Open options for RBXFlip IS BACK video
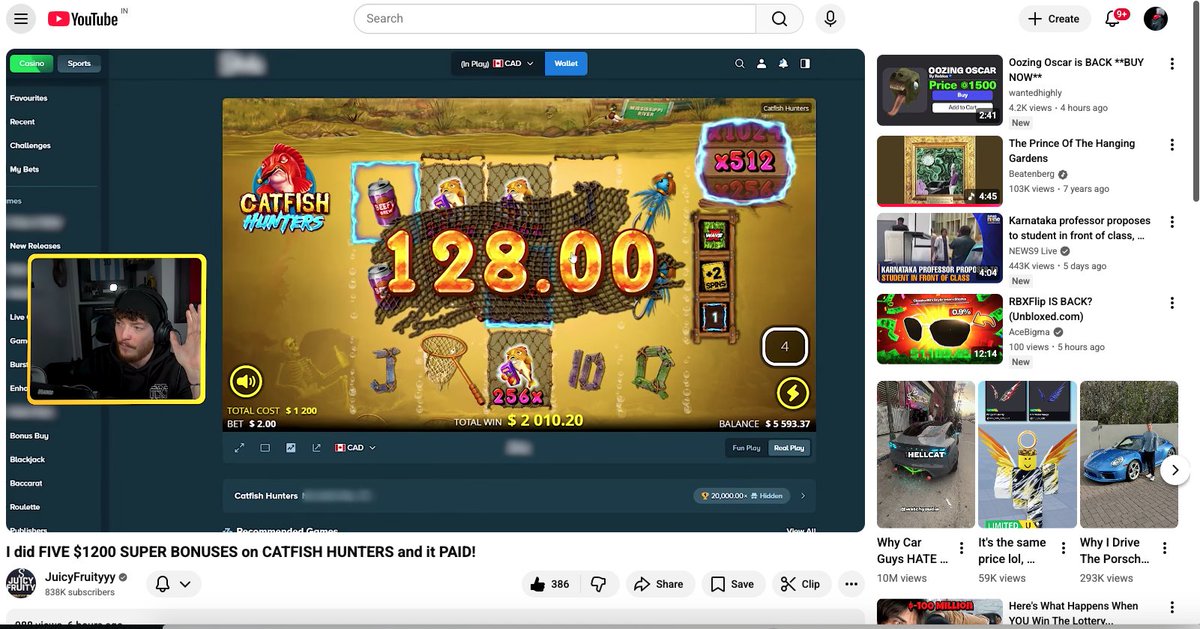 [1171, 302]
